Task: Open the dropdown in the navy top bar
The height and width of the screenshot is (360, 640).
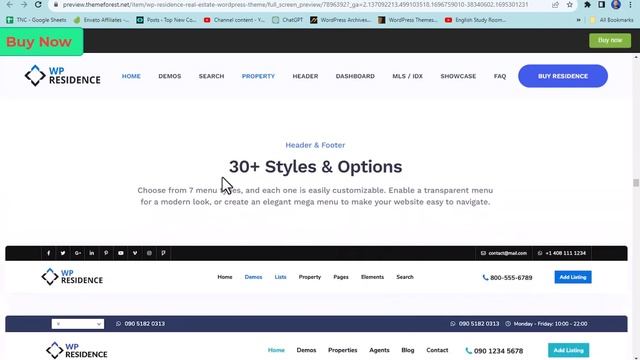Action: pyautogui.click(x=78, y=324)
